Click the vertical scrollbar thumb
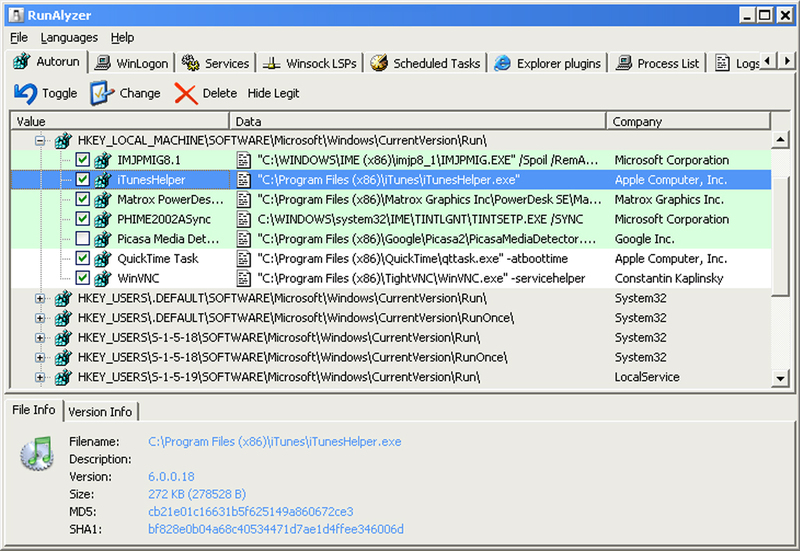The width and height of the screenshot is (800, 551). (781, 236)
